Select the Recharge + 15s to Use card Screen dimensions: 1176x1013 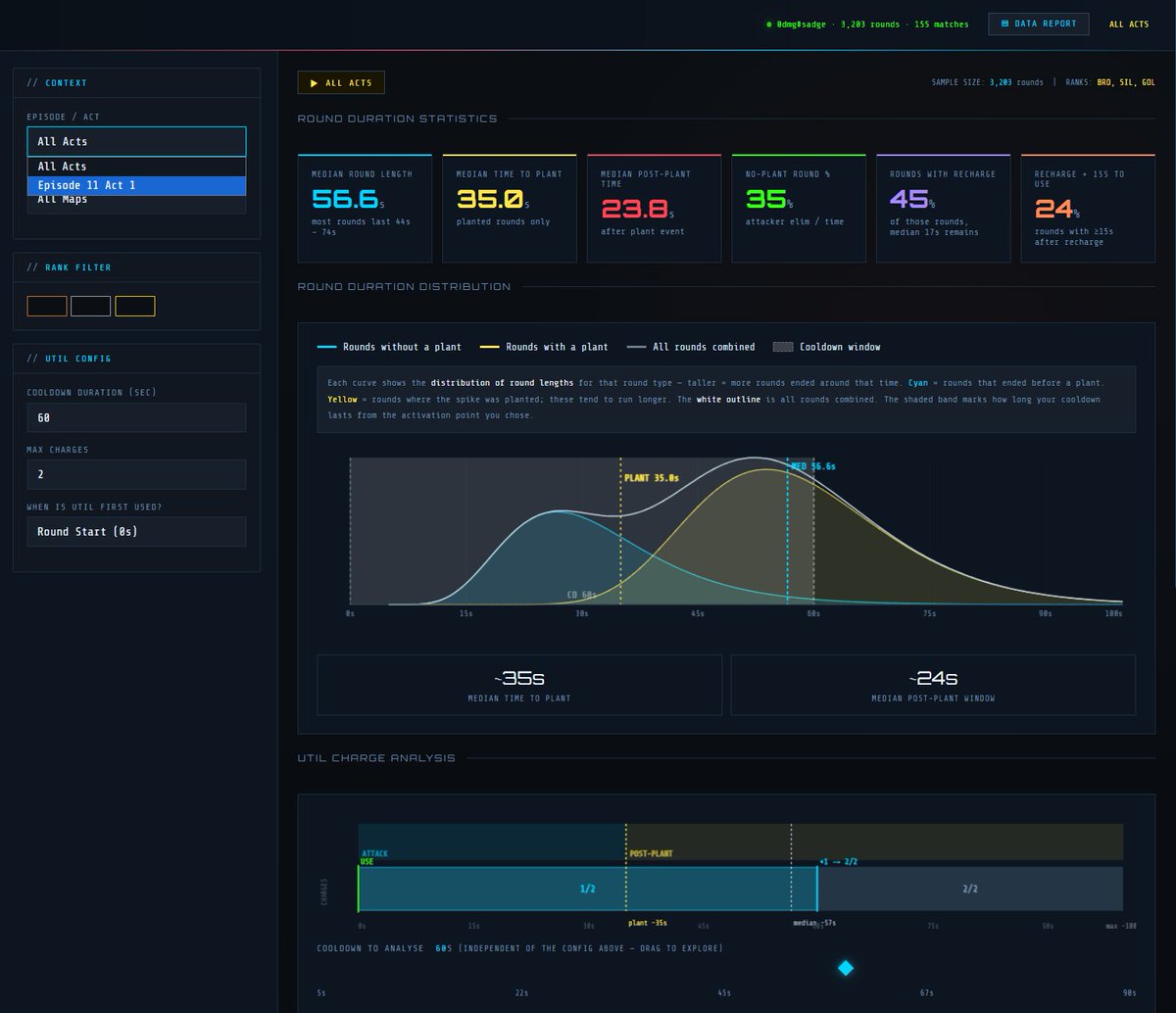click(x=1088, y=208)
